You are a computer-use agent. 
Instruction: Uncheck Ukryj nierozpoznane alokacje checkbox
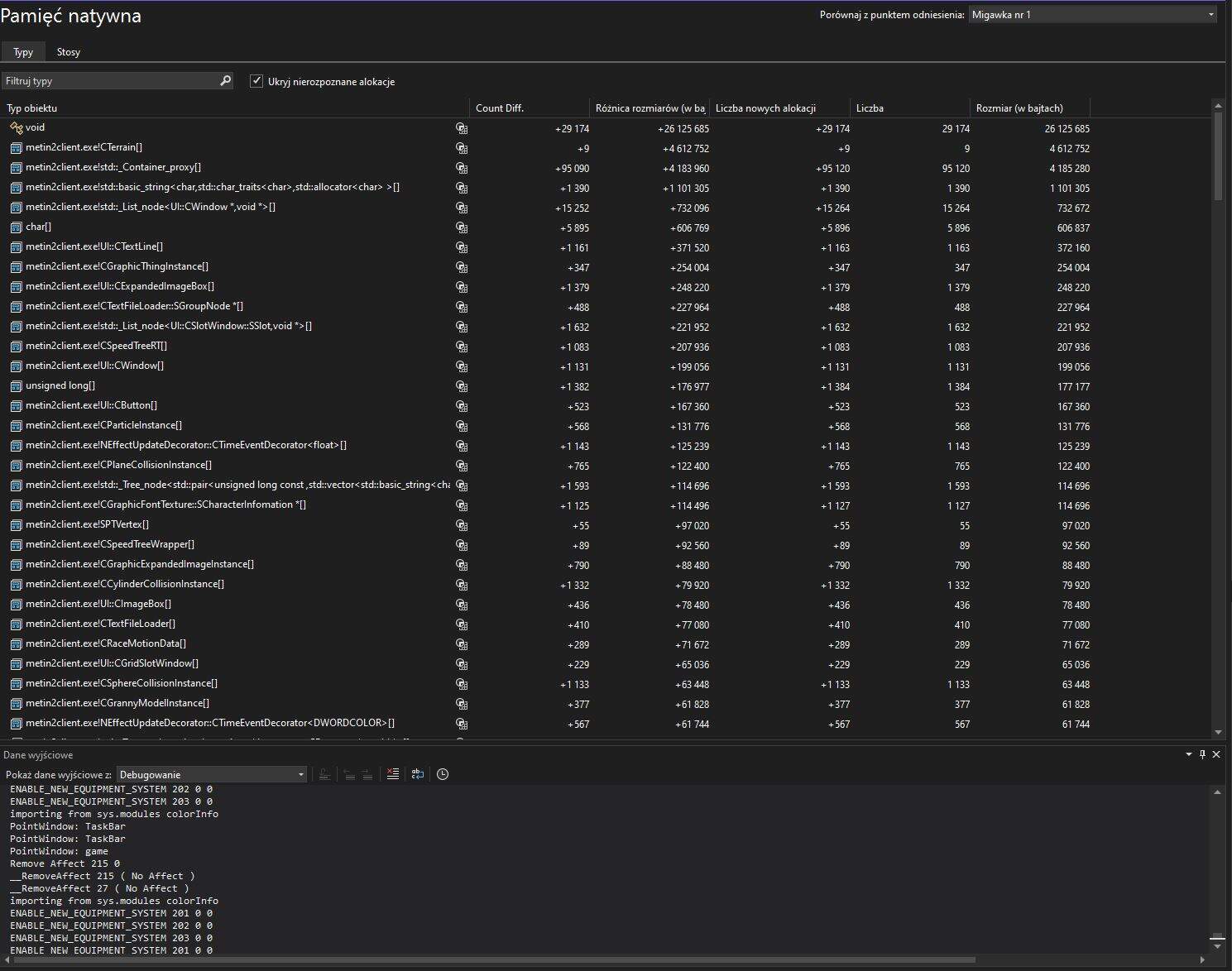point(256,81)
